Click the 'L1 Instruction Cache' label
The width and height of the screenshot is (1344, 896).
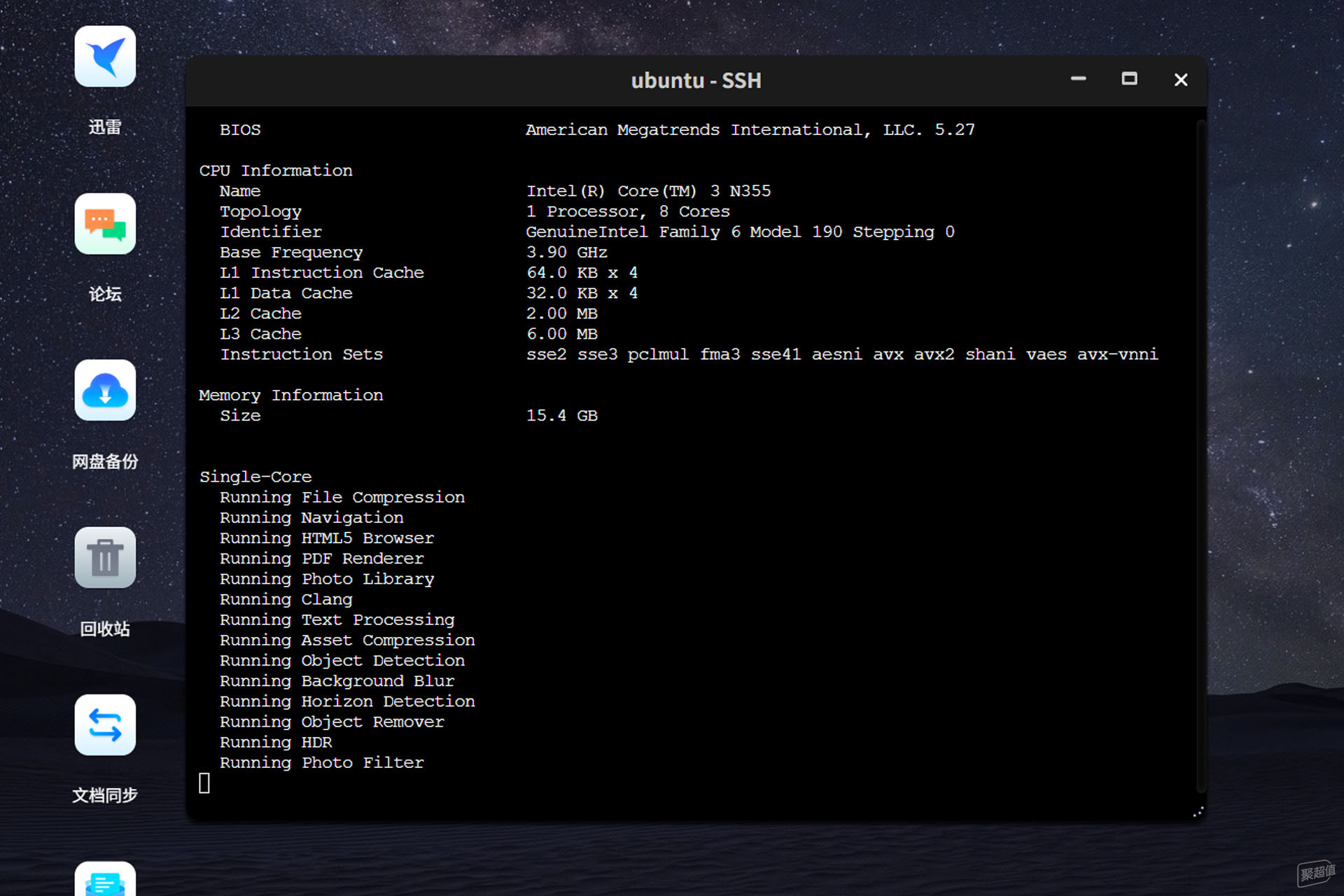click(x=322, y=272)
